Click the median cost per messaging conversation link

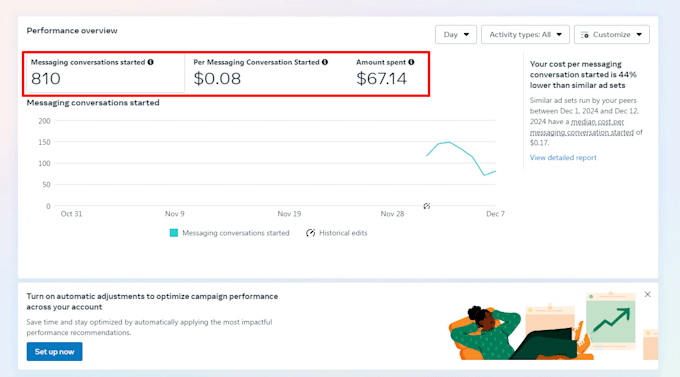(x=582, y=127)
